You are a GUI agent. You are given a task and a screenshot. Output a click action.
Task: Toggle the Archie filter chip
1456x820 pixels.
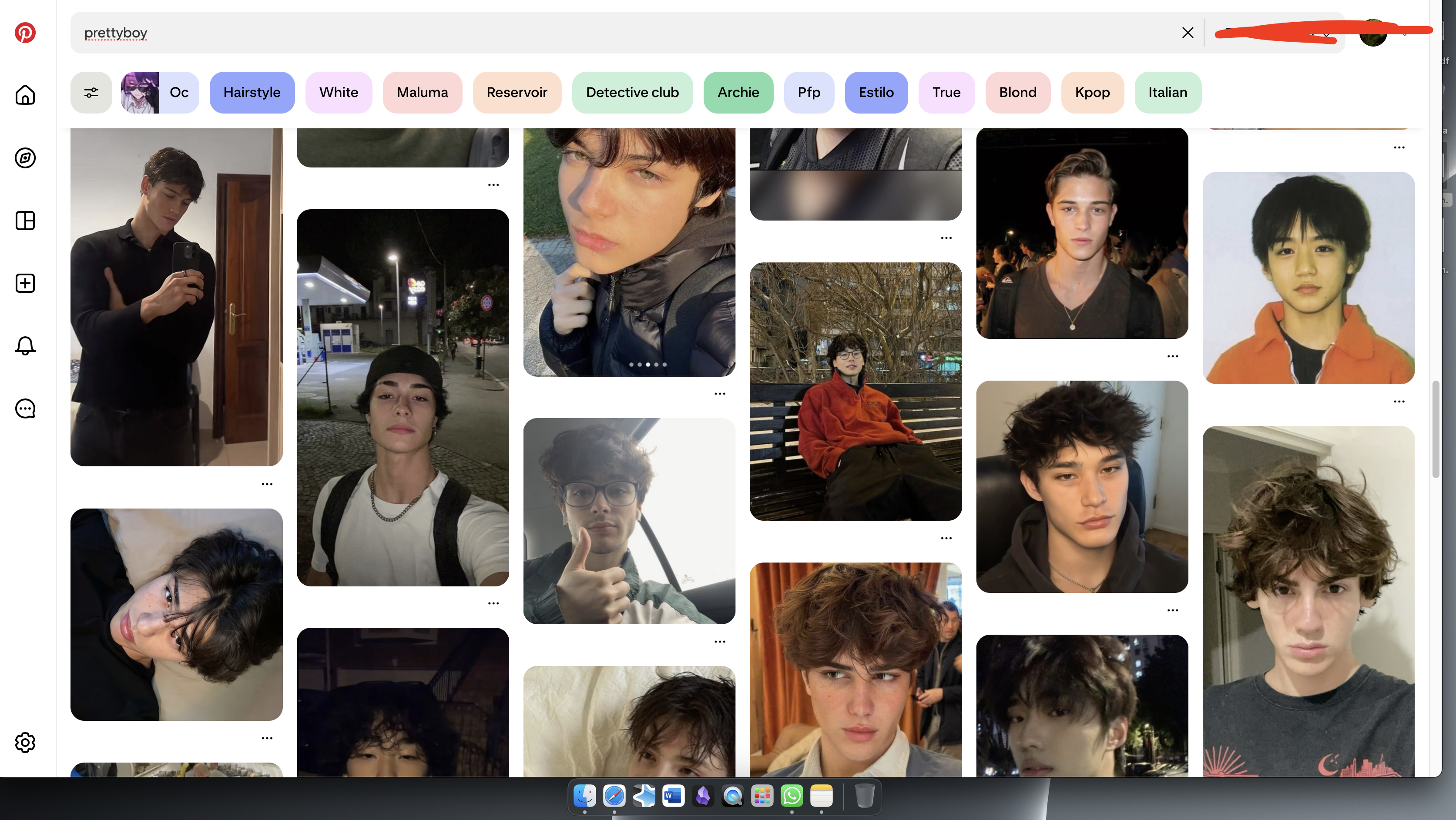point(738,92)
